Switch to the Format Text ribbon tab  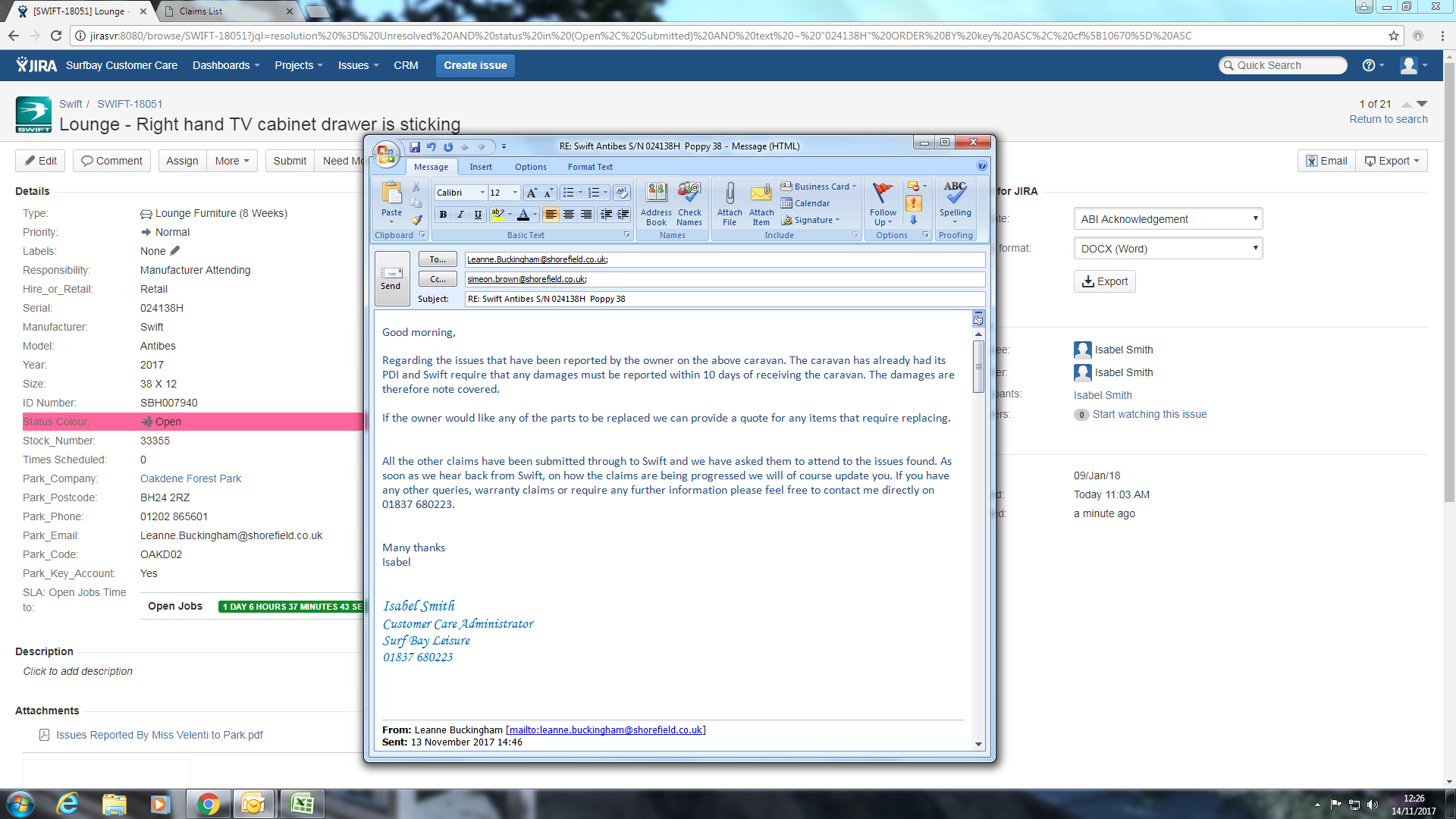tap(589, 167)
